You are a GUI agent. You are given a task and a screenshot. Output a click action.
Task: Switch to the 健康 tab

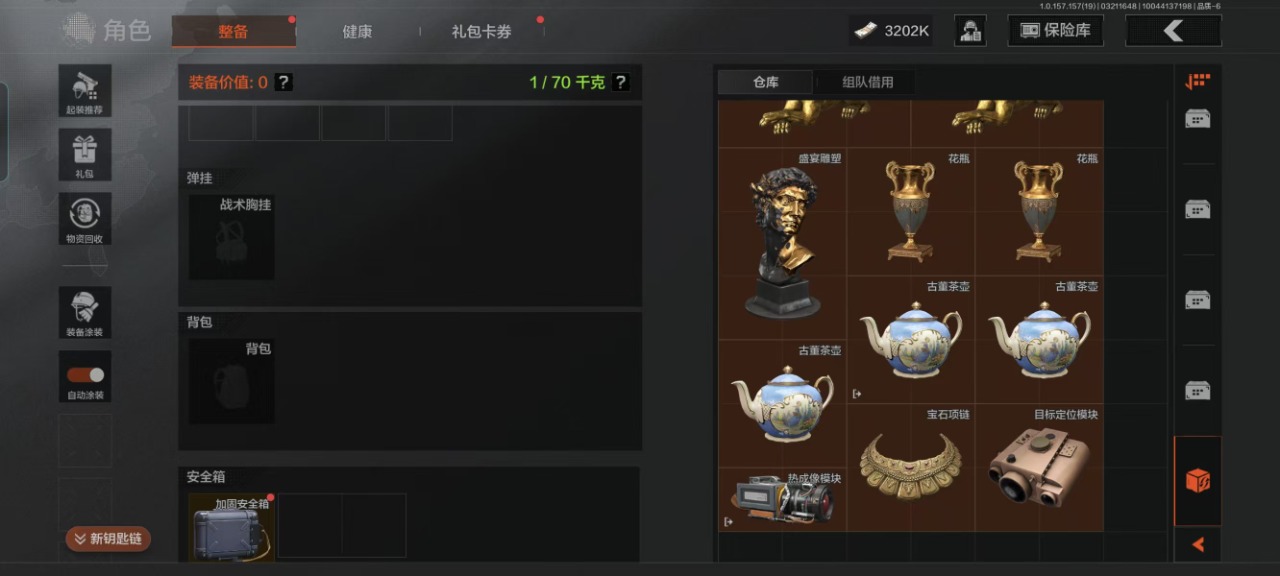pos(357,31)
